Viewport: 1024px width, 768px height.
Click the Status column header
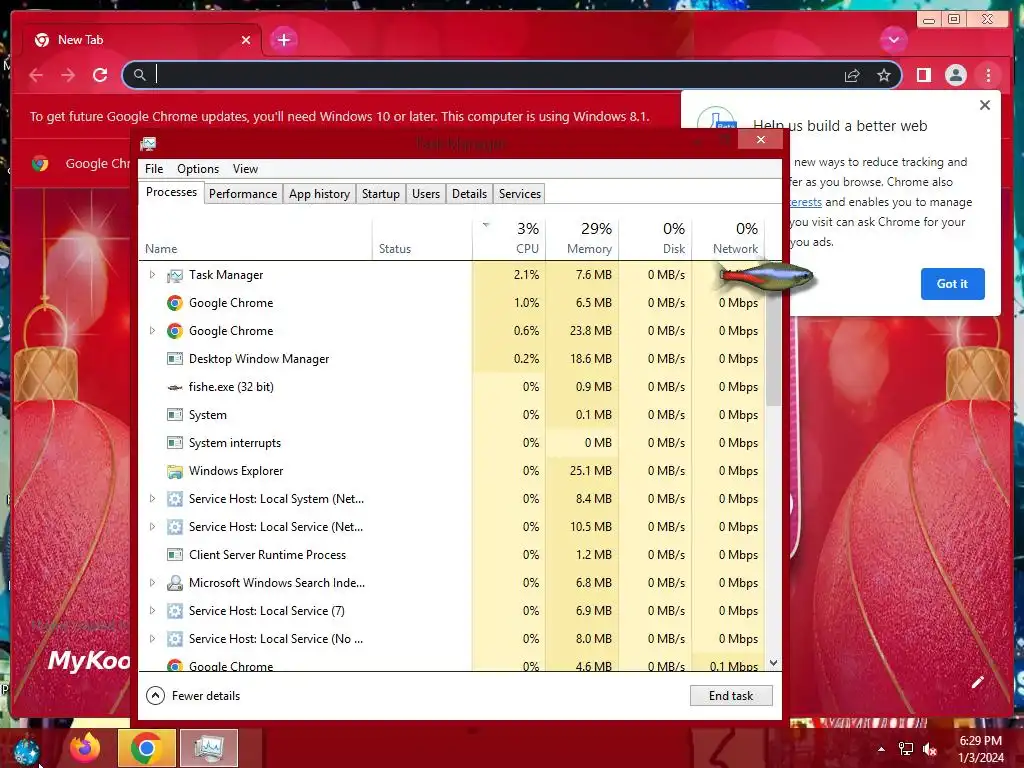pos(422,238)
